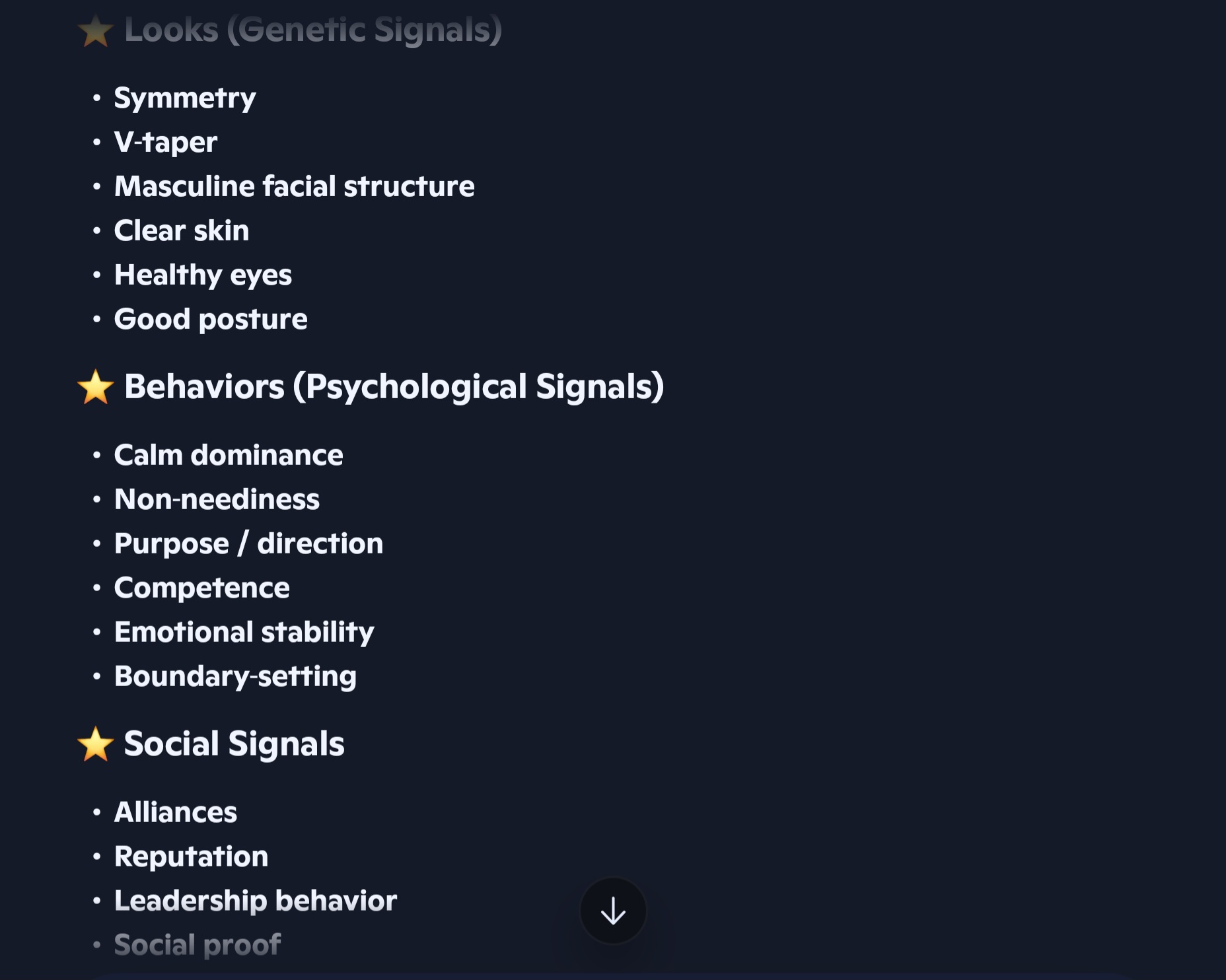Select the Behaviors (Psychological Signals) heading

[x=394, y=387]
